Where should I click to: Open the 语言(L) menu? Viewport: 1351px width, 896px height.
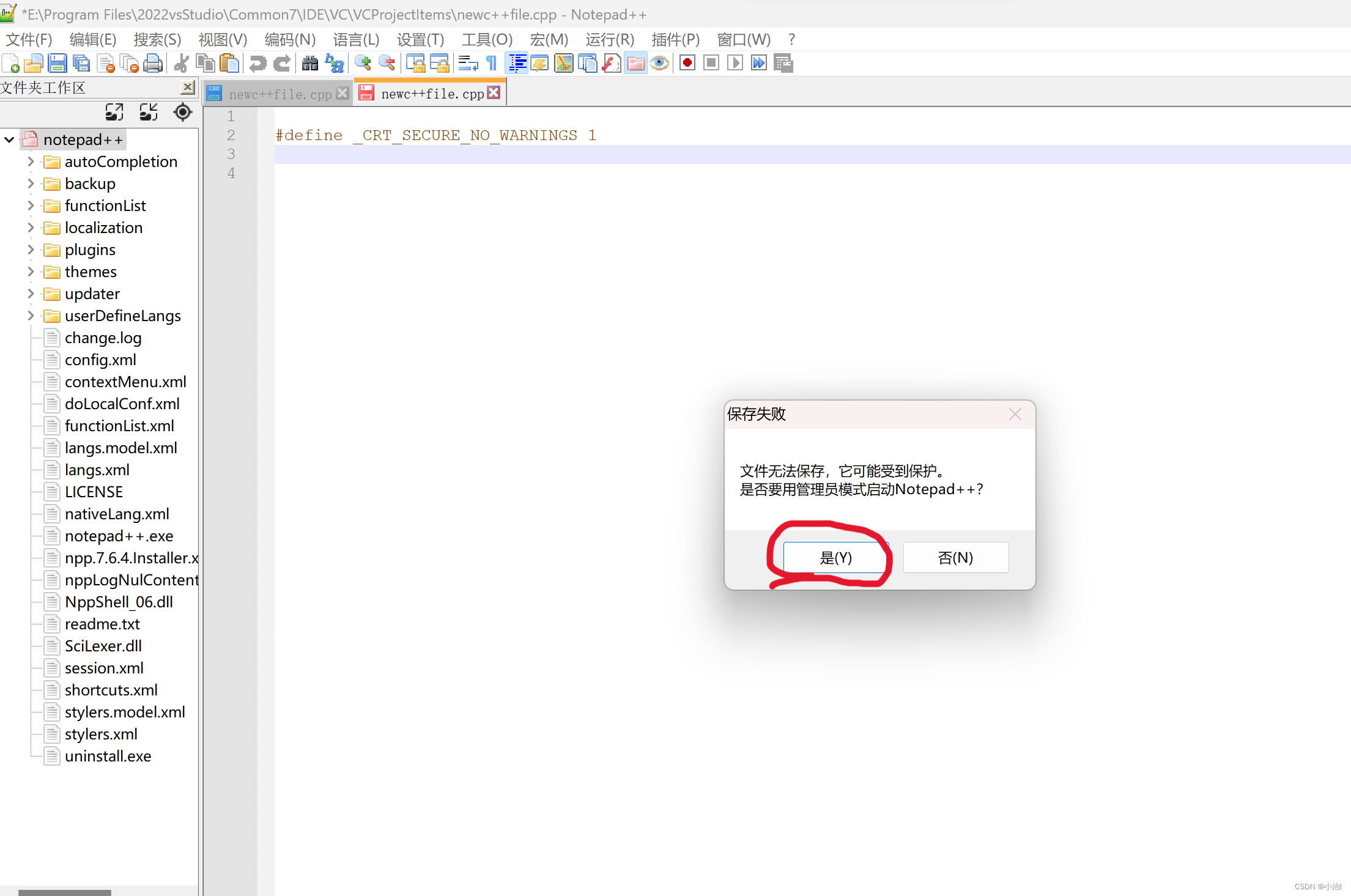(357, 39)
